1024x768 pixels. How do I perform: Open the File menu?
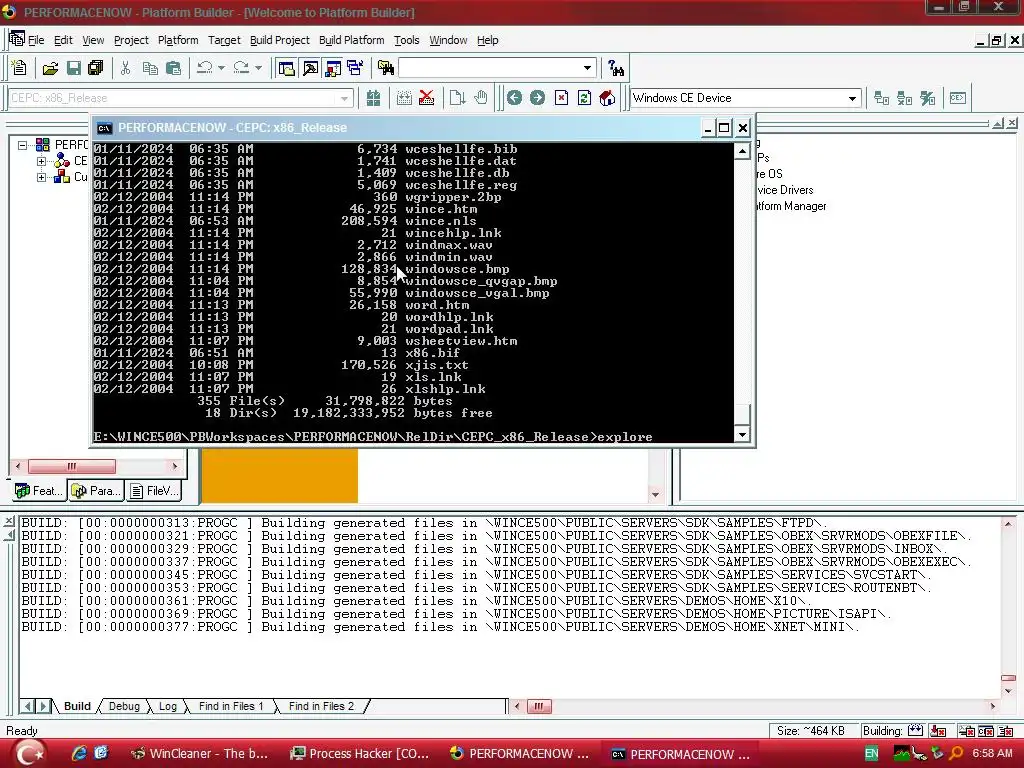36,40
